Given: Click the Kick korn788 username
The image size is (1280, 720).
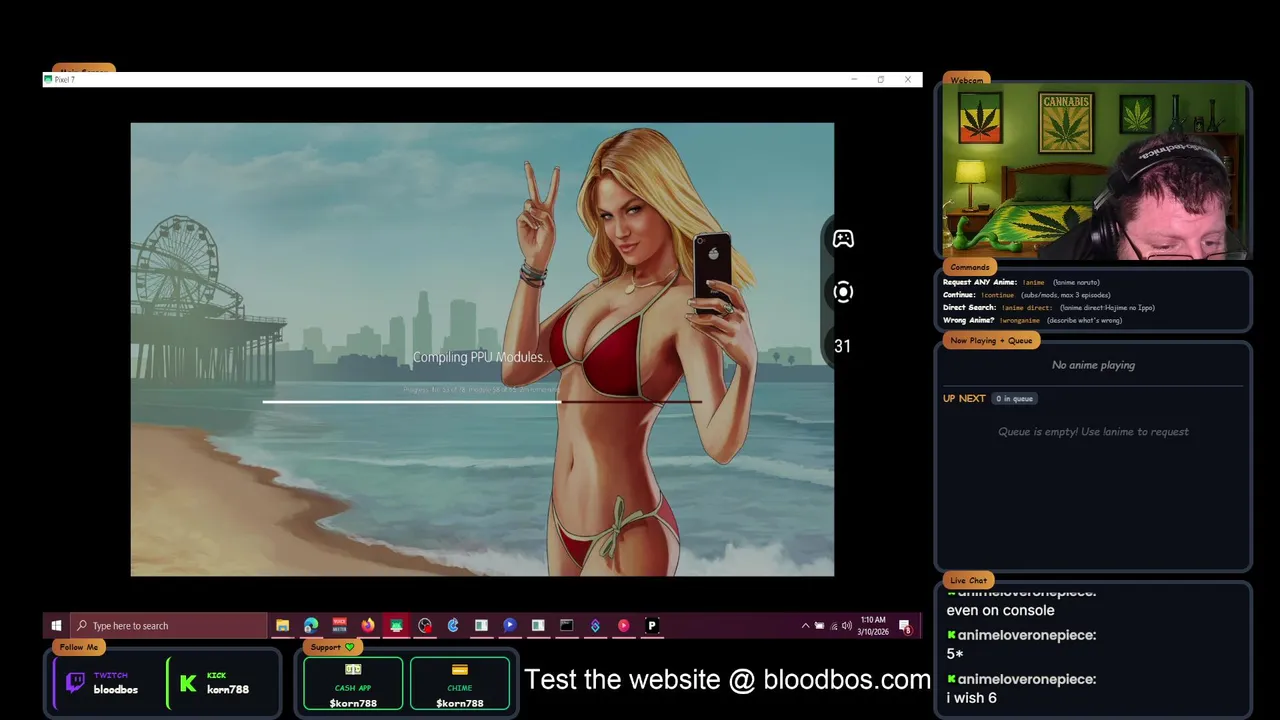Looking at the screenshot, I should coord(228,690).
